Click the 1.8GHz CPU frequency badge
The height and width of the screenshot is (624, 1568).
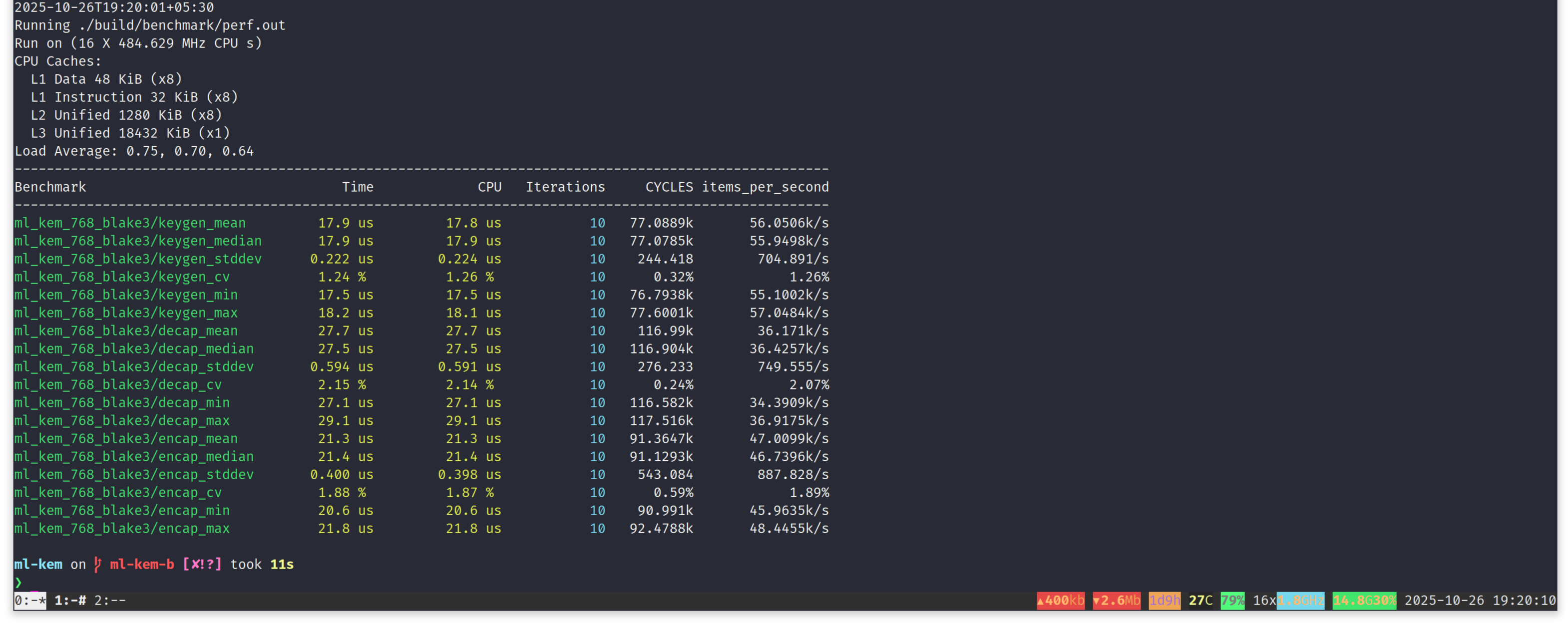tap(1300, 600)
